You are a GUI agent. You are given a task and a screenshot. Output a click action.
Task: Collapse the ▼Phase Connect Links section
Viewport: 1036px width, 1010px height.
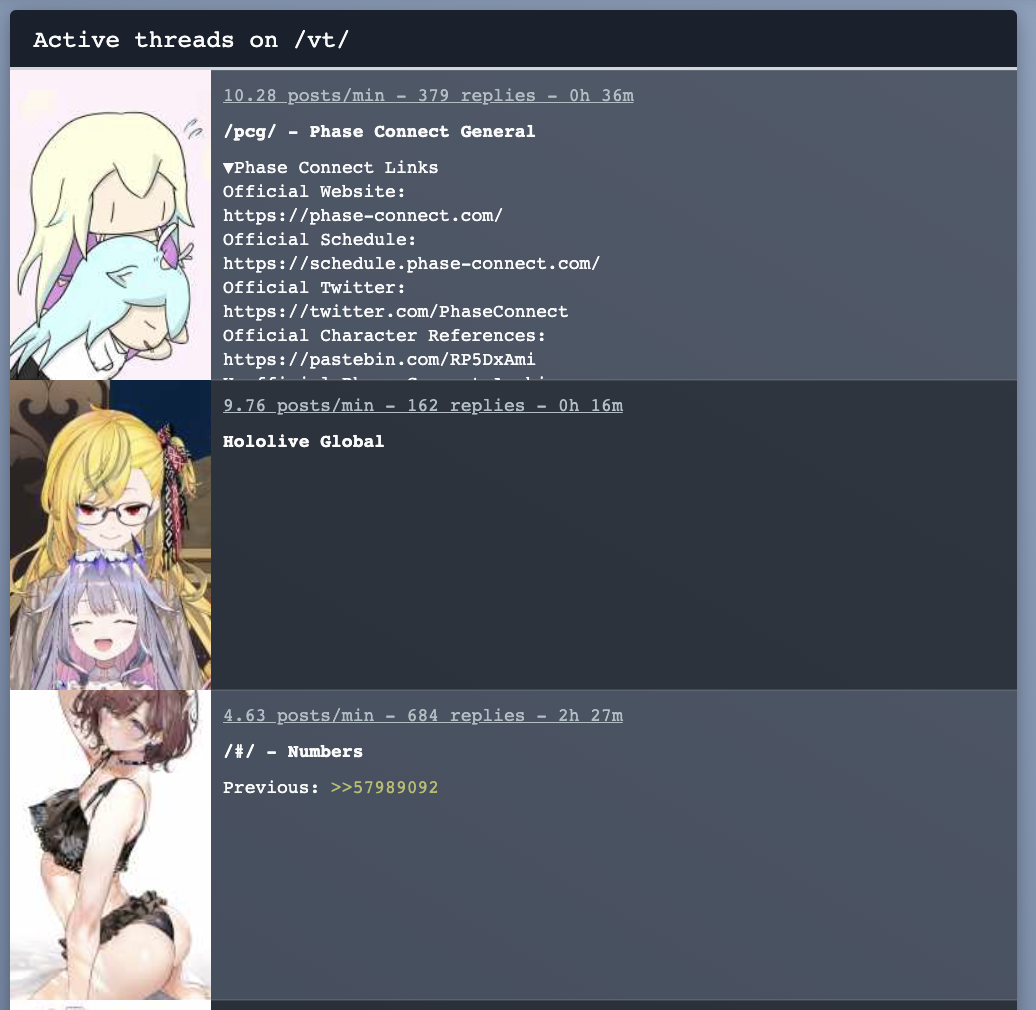[x=330, y=168]
